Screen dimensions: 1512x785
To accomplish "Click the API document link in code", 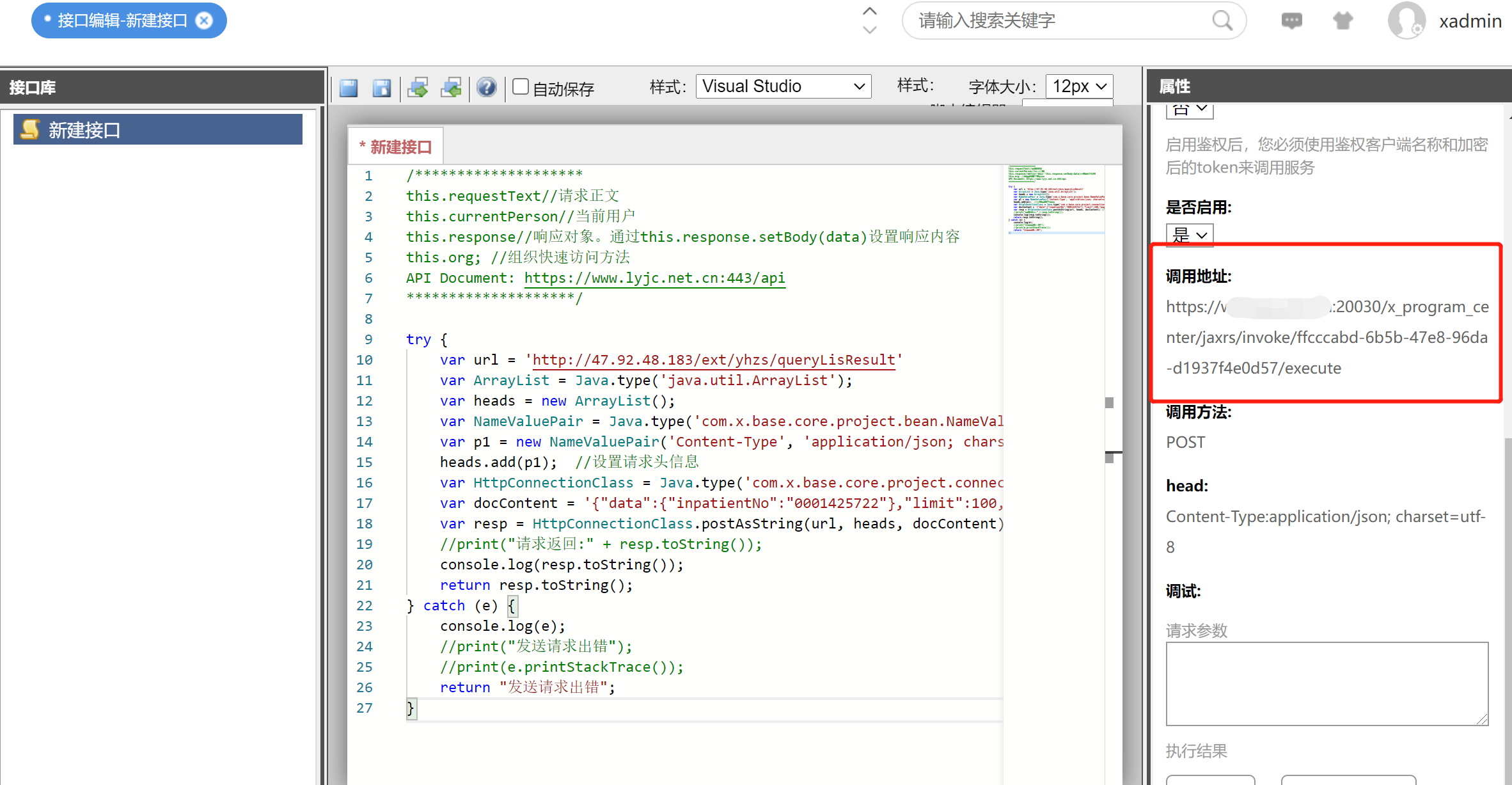I will tap(654, 278).
